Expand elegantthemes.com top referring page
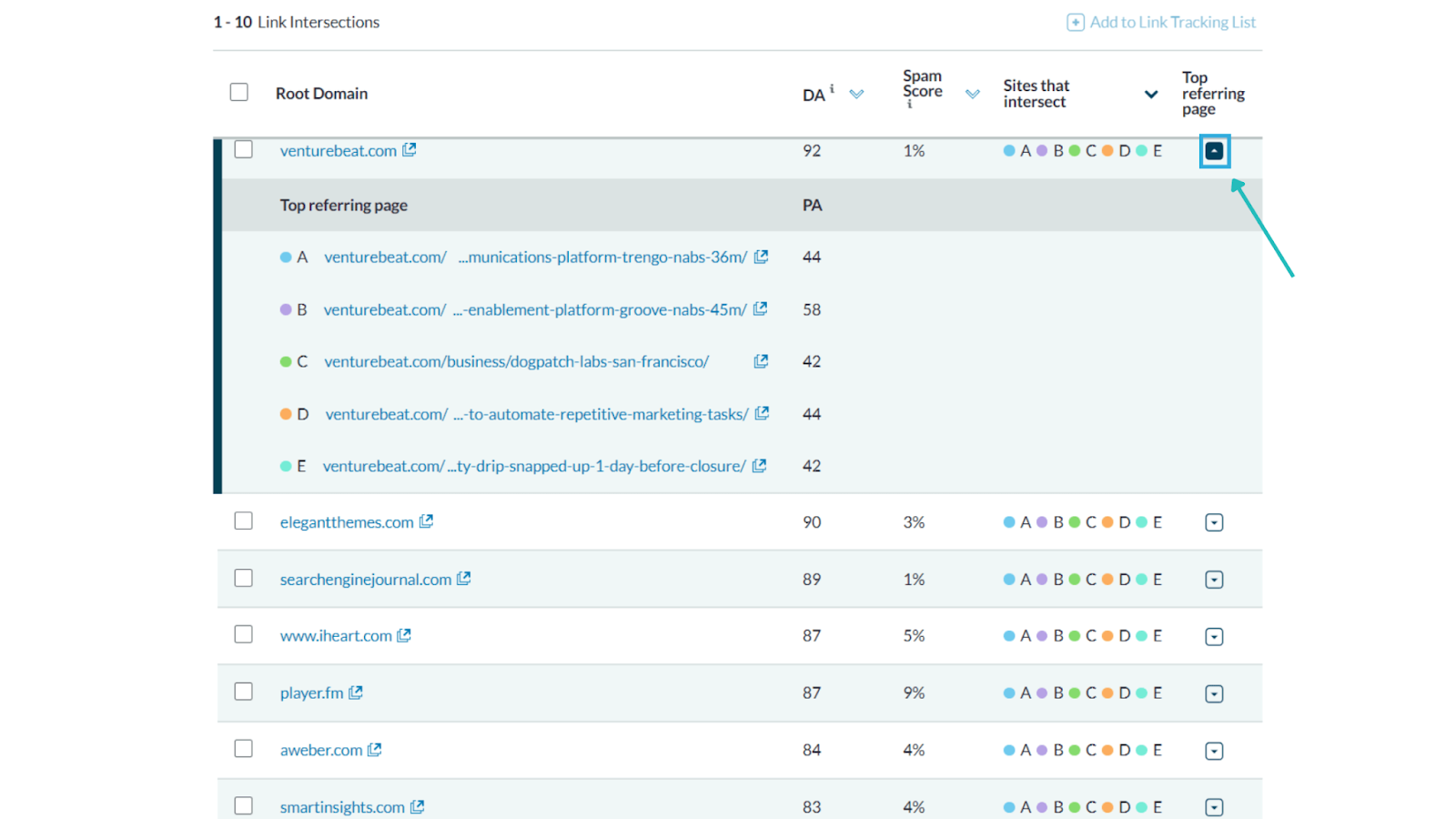The image size is (1456, 819). (x=1214, y=522)
